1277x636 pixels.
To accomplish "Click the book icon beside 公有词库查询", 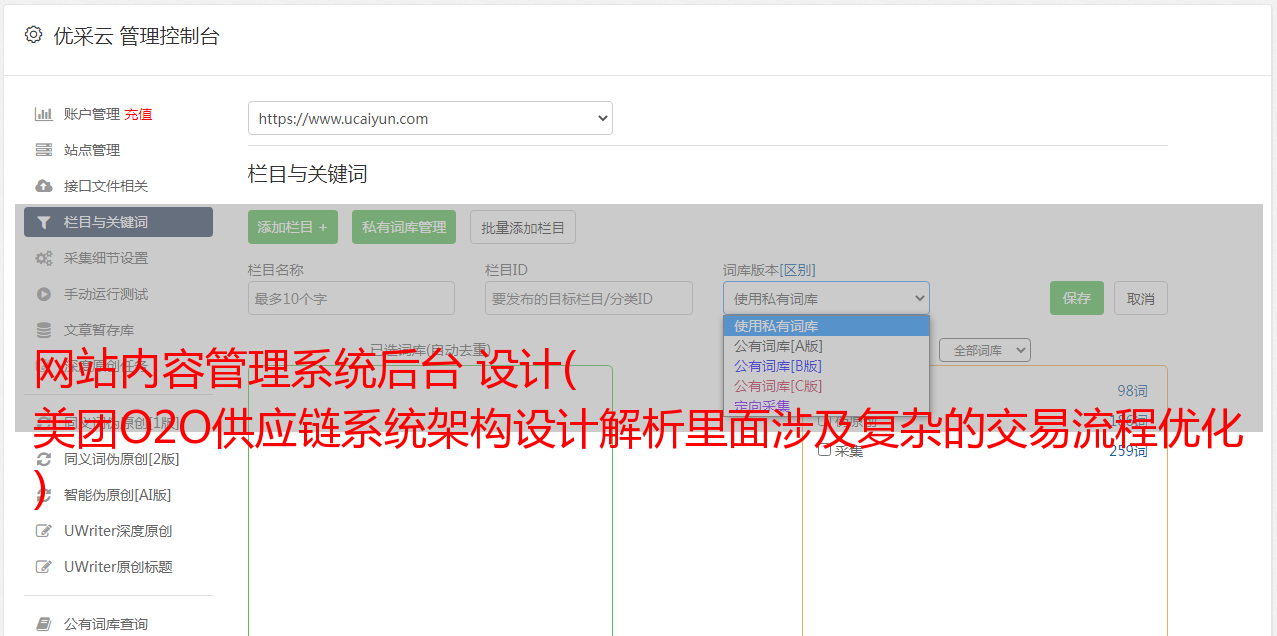I will click(x=44, y=624).
